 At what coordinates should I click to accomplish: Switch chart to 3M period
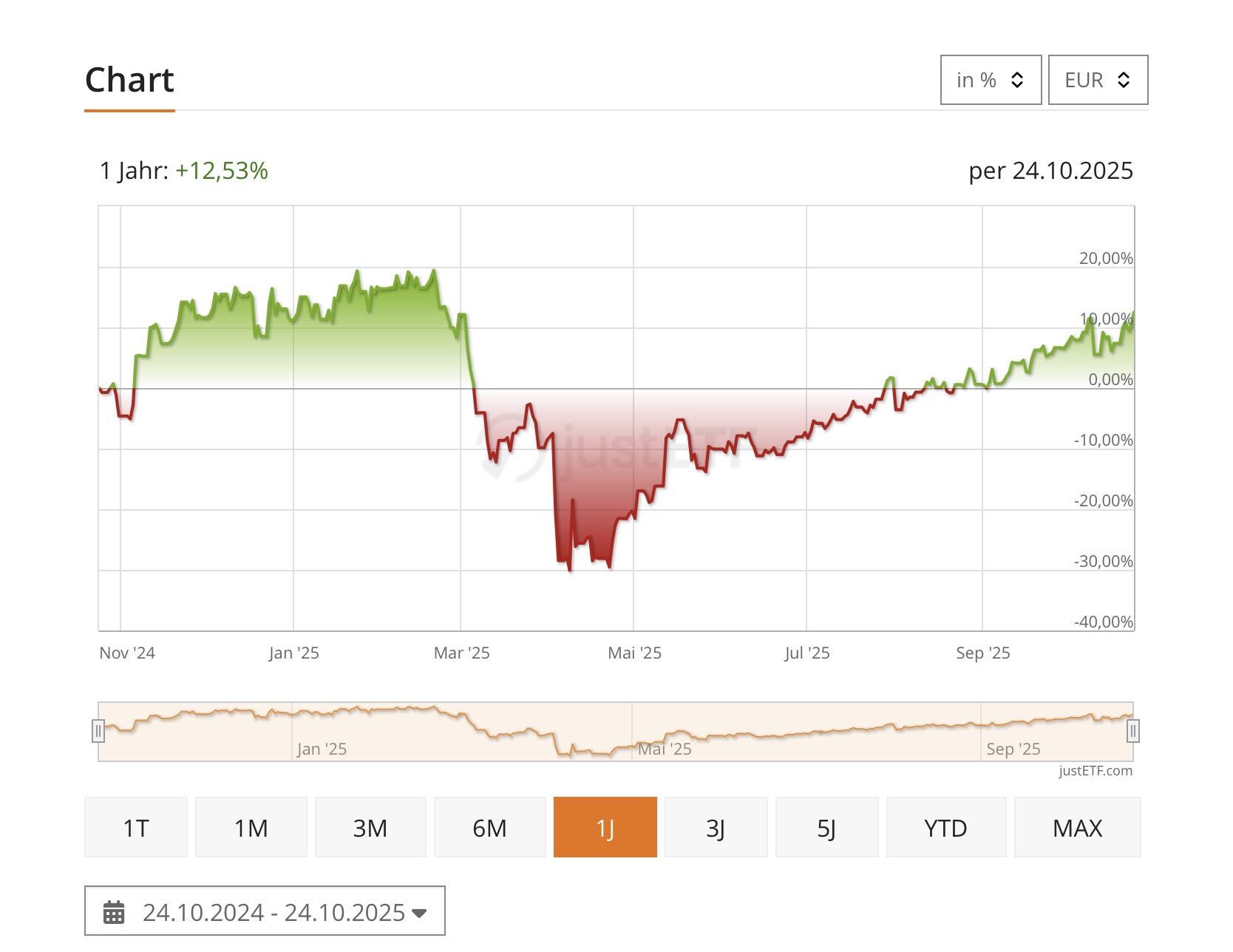click(370, 827)
